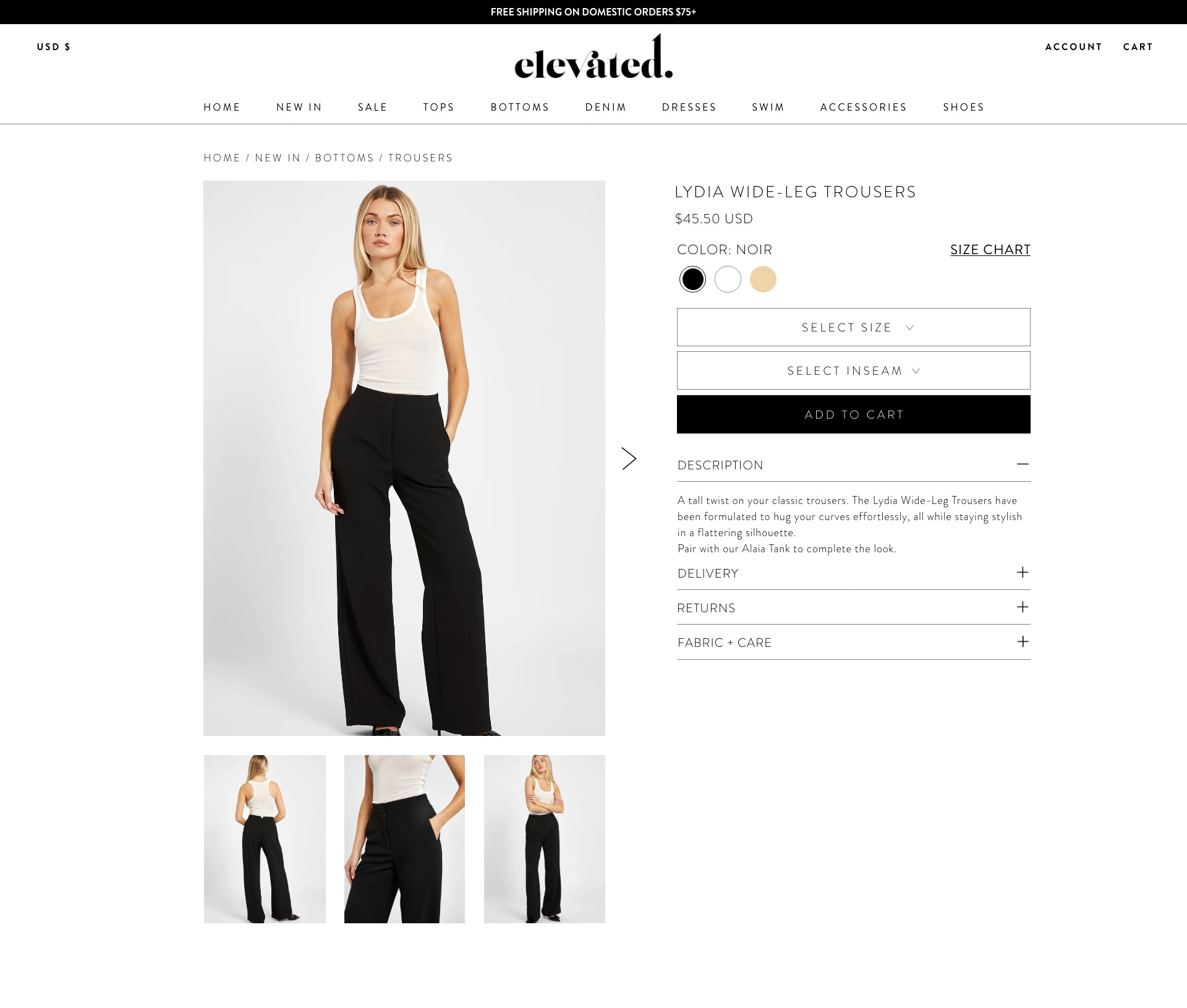
Task: Go to homepage via elevated logo
Action: [593, 57]
